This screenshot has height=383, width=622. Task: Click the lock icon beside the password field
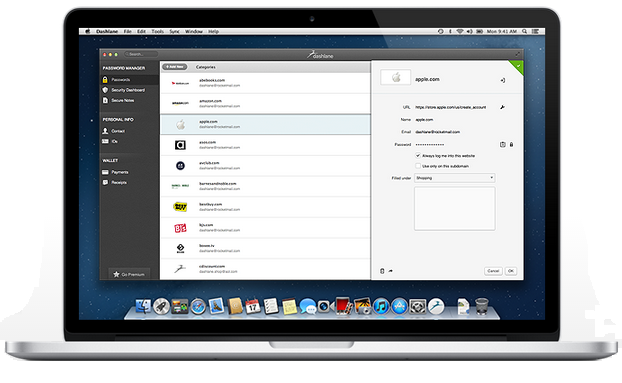(511, 145)
